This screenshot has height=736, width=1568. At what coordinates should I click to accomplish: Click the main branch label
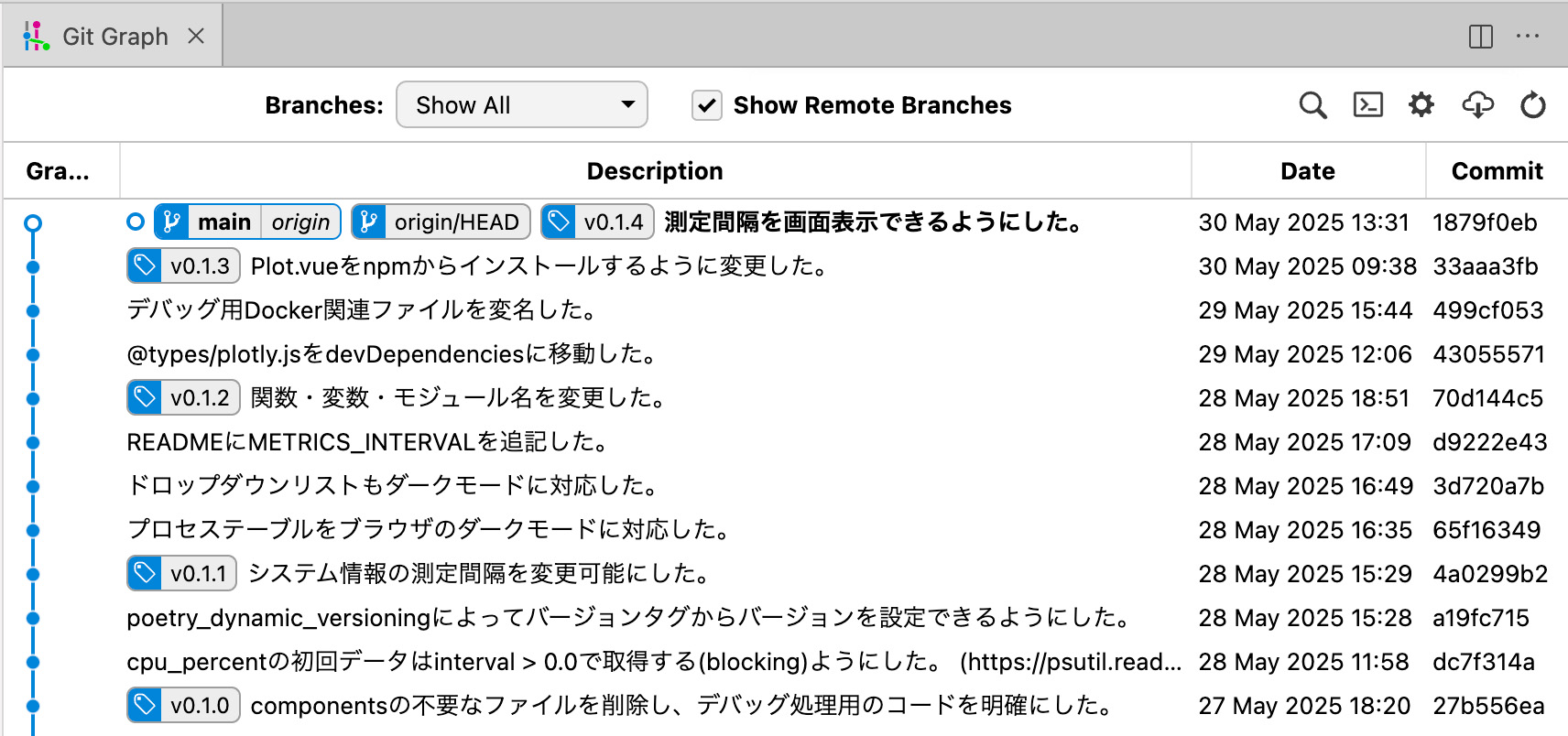(x=223, y=222)
